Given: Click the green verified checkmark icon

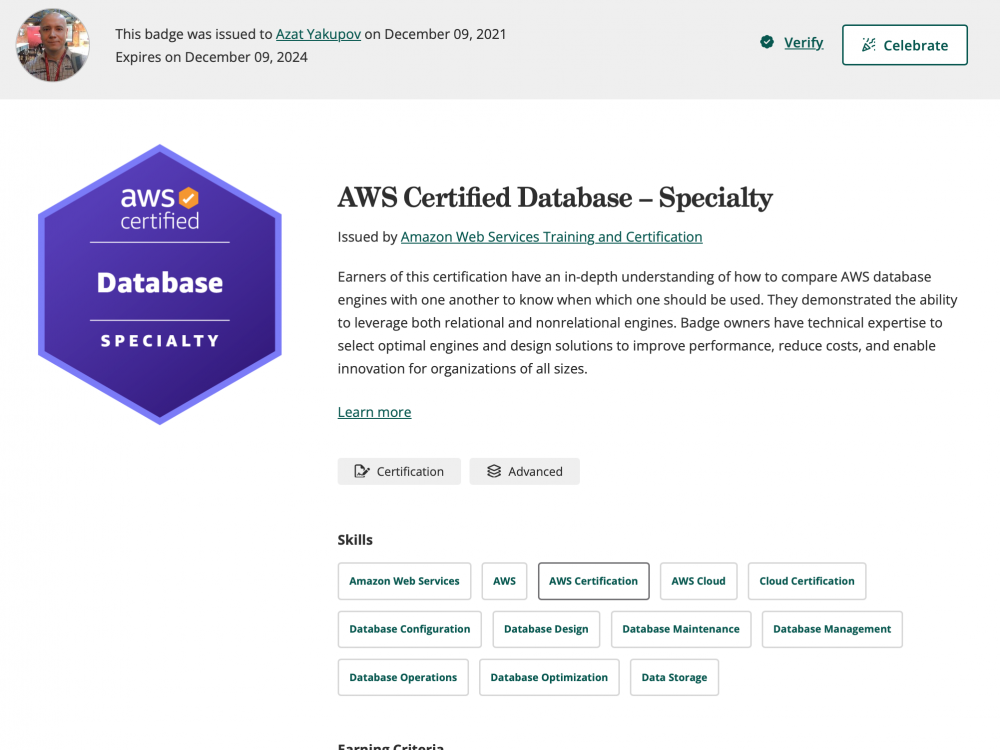Looking at the screenshot, I should [767, 42].
